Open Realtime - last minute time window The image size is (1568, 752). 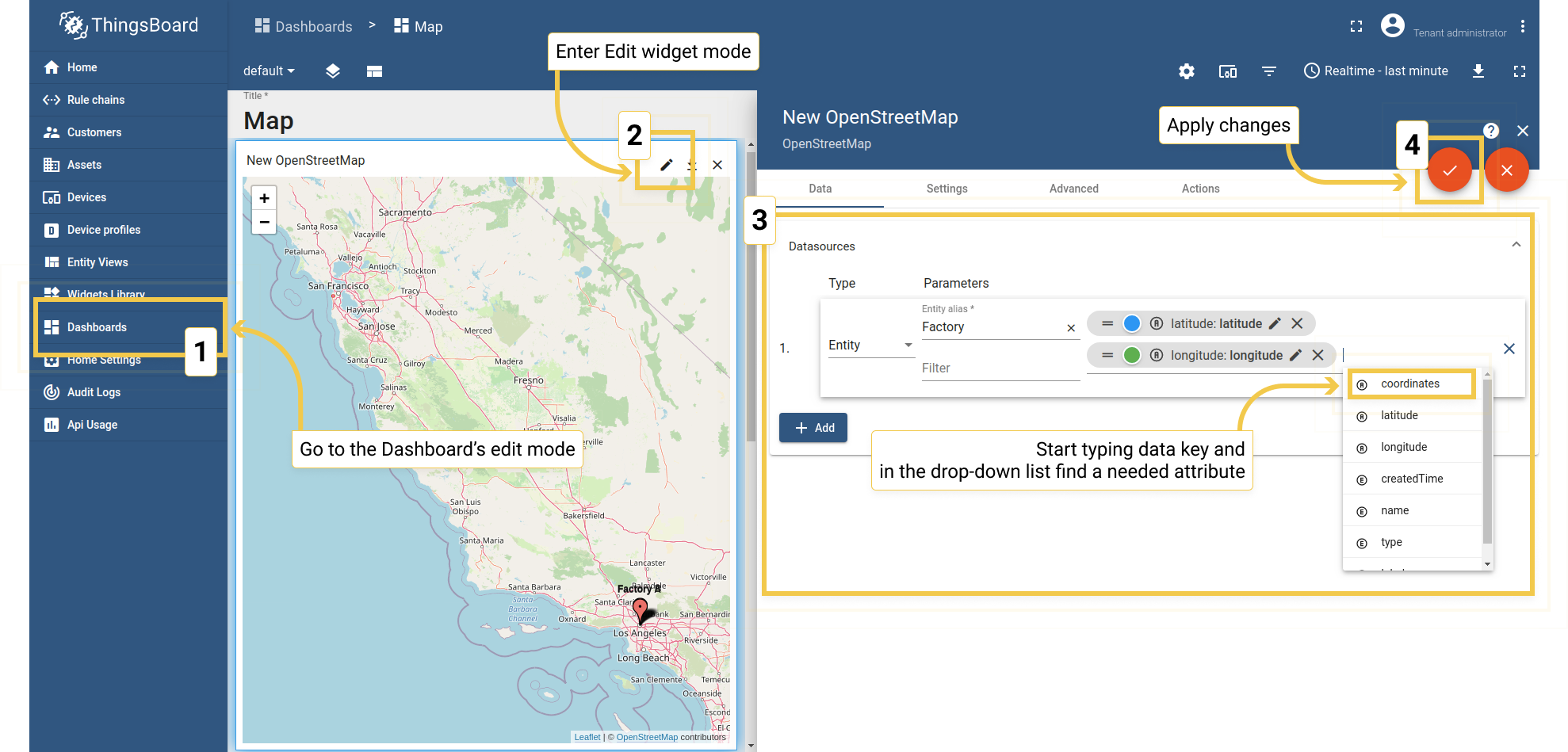1375,71
